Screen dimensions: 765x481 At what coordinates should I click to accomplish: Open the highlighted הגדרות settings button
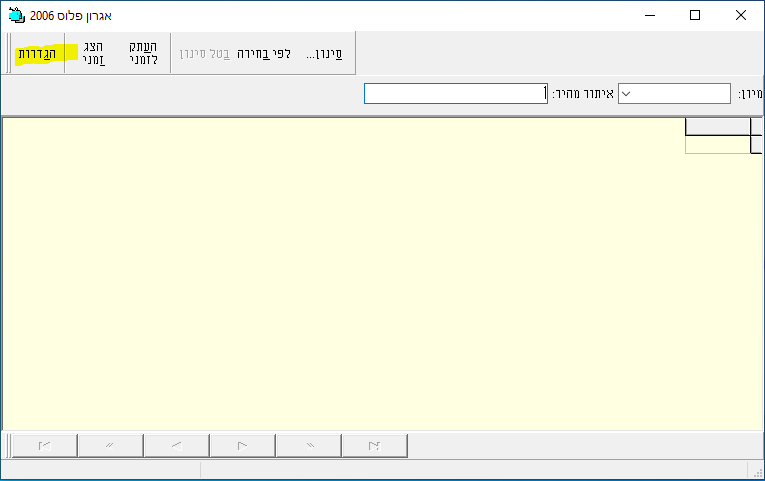(38, 54)
